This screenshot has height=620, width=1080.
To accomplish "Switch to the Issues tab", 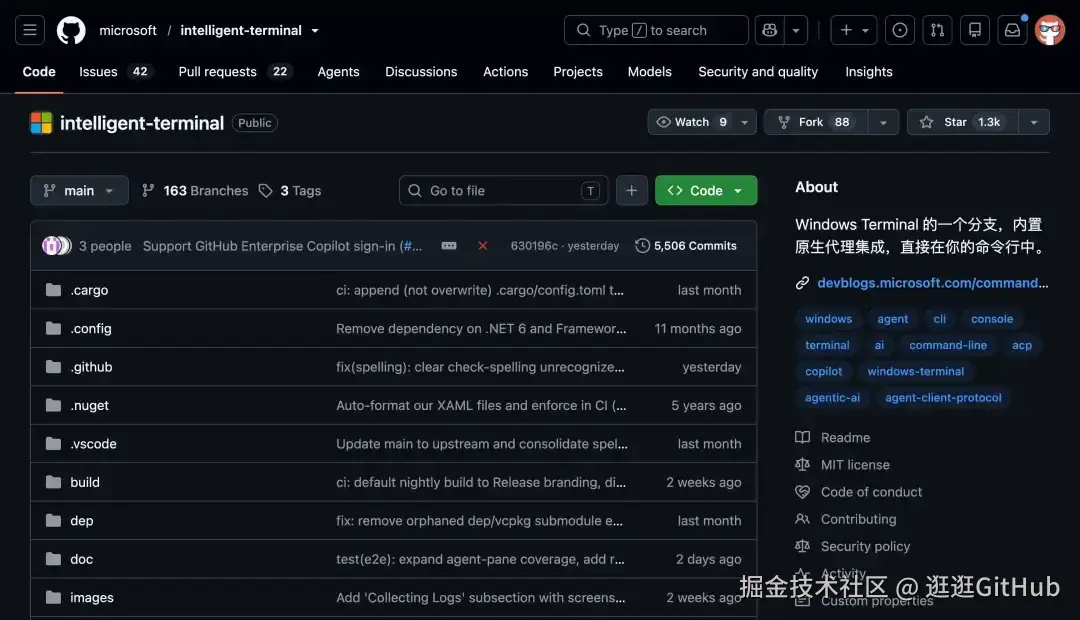I will [114, 72].
